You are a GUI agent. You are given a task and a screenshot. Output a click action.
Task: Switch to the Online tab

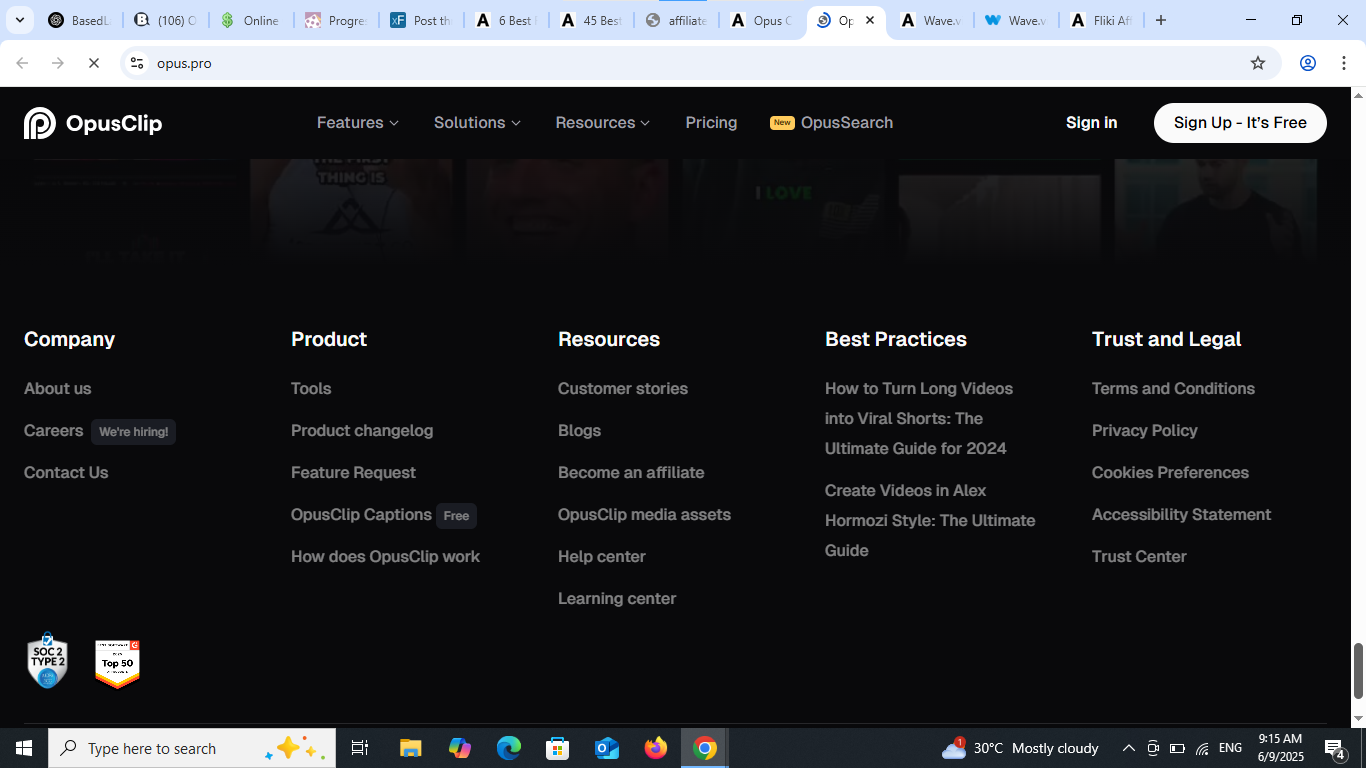[x=250, y=20]
